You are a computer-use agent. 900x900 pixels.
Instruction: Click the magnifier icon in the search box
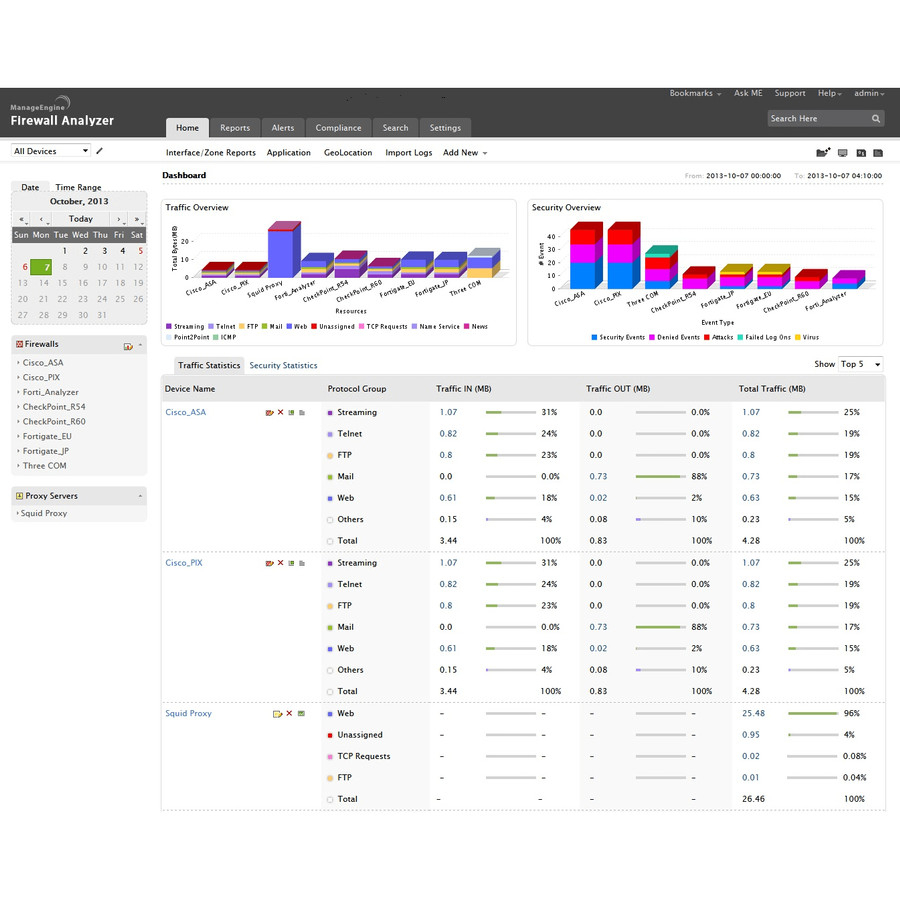click(875, 119)
